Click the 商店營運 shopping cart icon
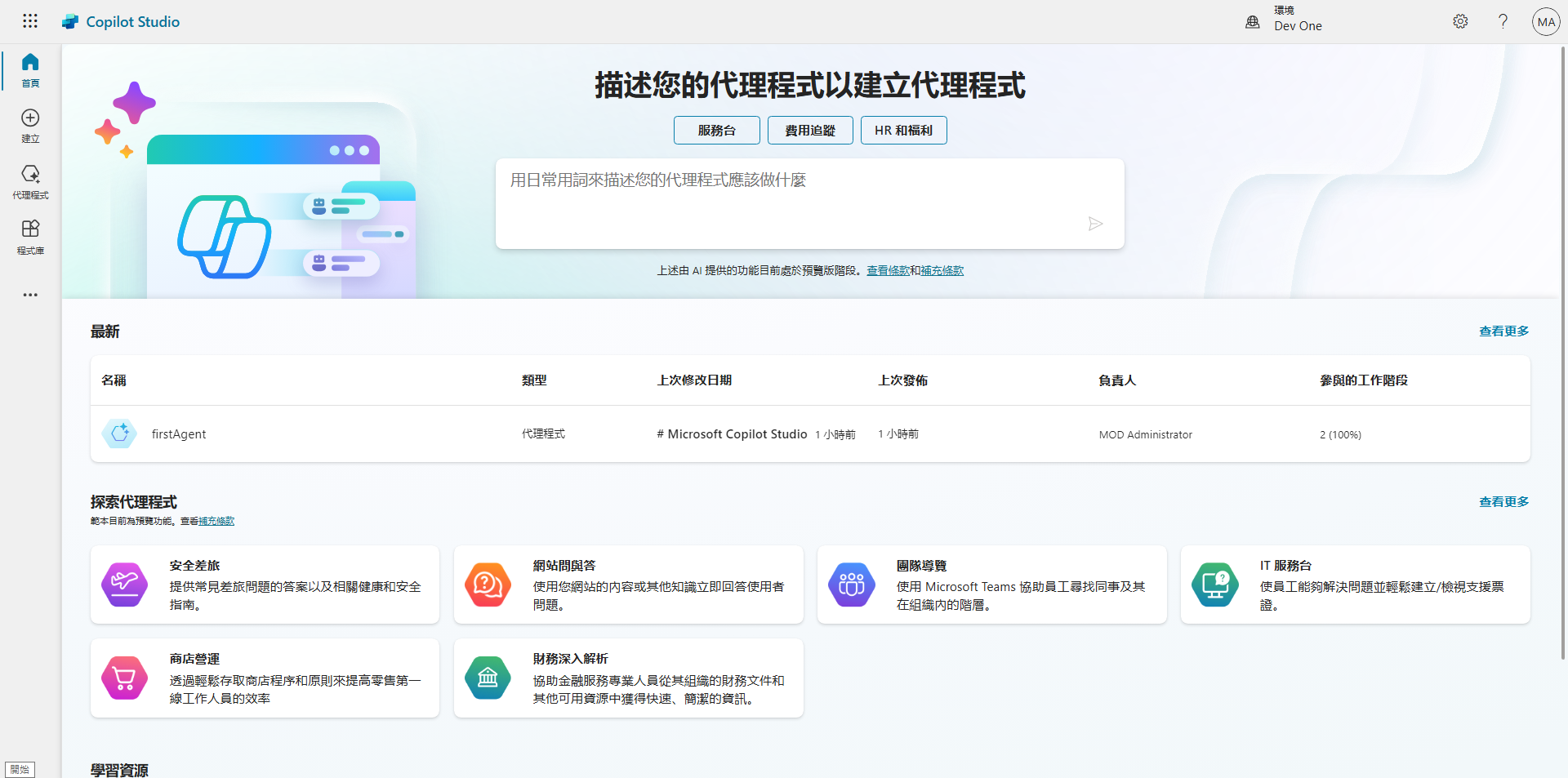Image resolution: width=1568 pixels, height=778 pixels. (x=124, y=678)
